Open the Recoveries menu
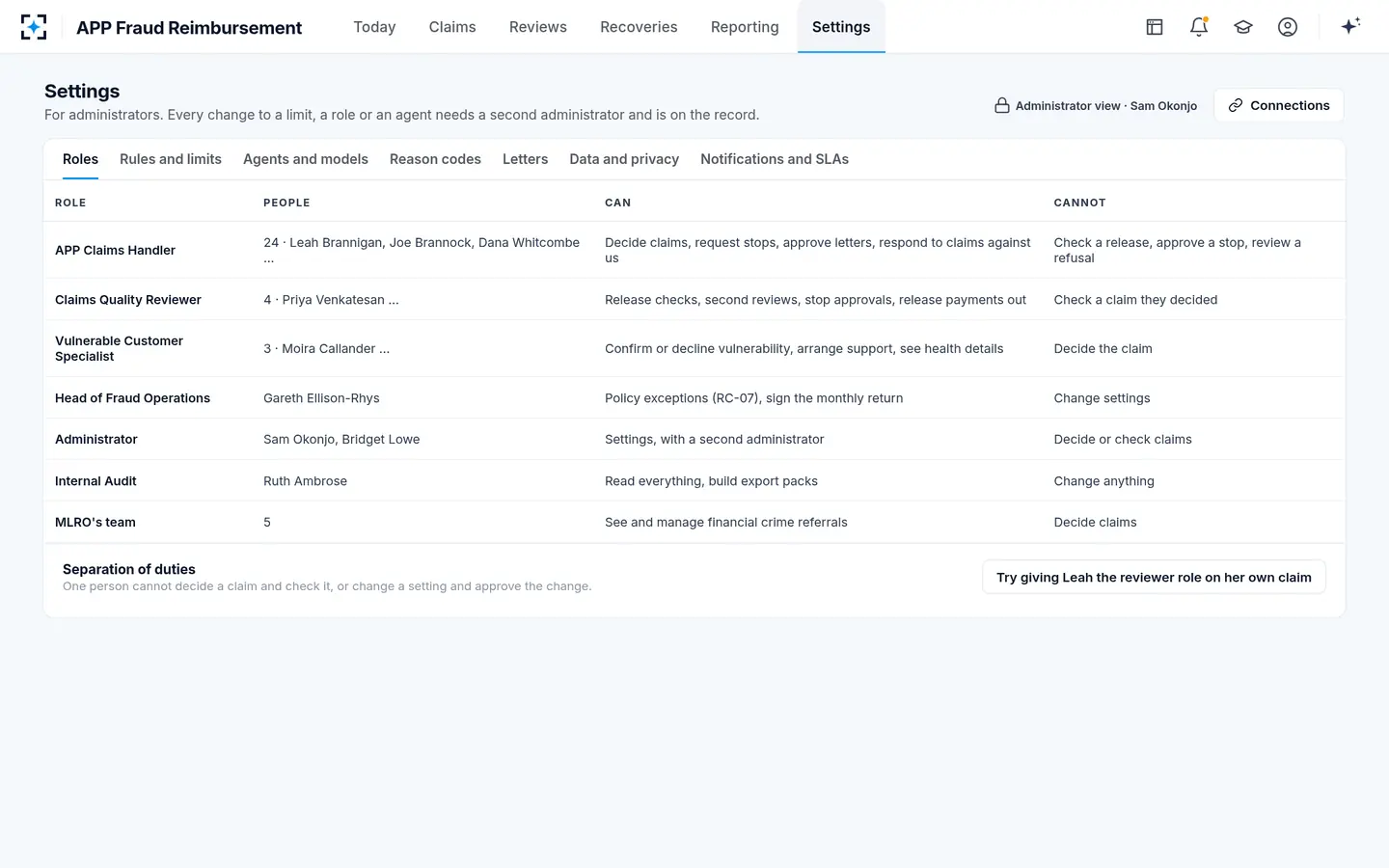 click(x=639, y=27)
